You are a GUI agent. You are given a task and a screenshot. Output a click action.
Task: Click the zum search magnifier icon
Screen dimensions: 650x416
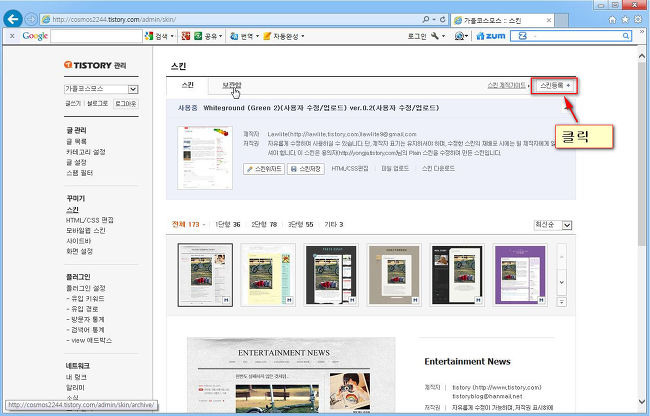(626, 36)
